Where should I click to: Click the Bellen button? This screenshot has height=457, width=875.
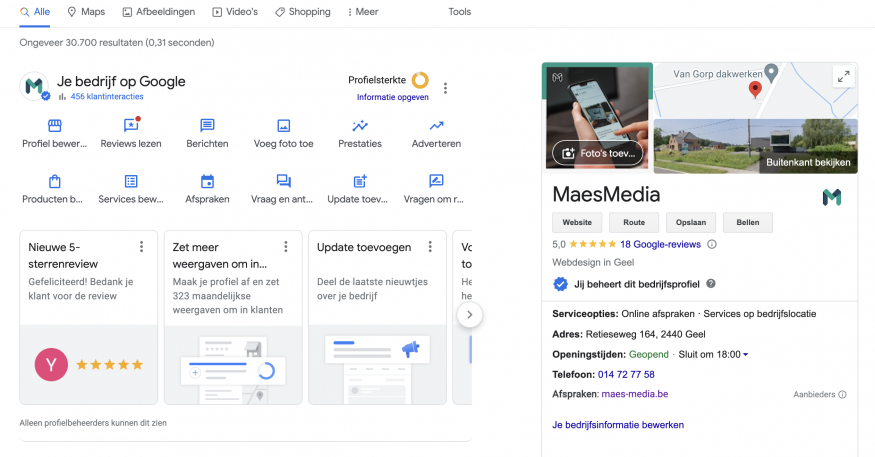(748, 222)
